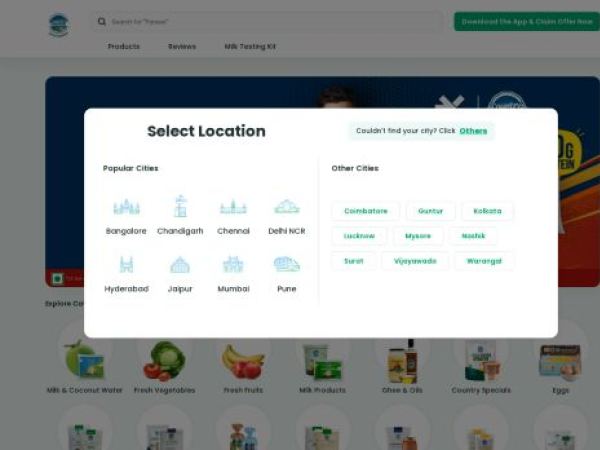Screen dimensions: 600x450
Task: Choose the Chandigarh city icon
Action: click(180, 206)
